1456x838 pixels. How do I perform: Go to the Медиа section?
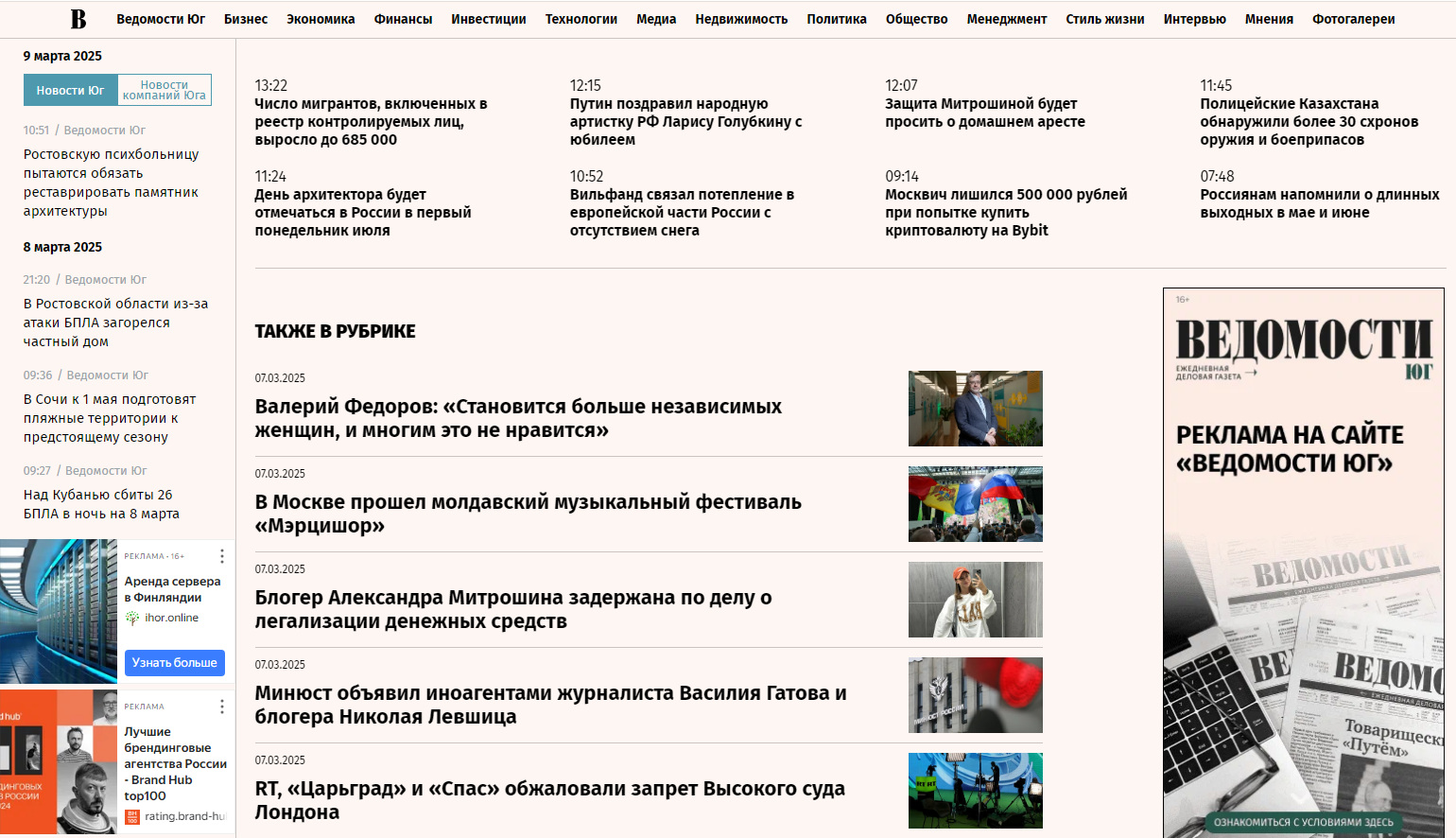(656, 19)
